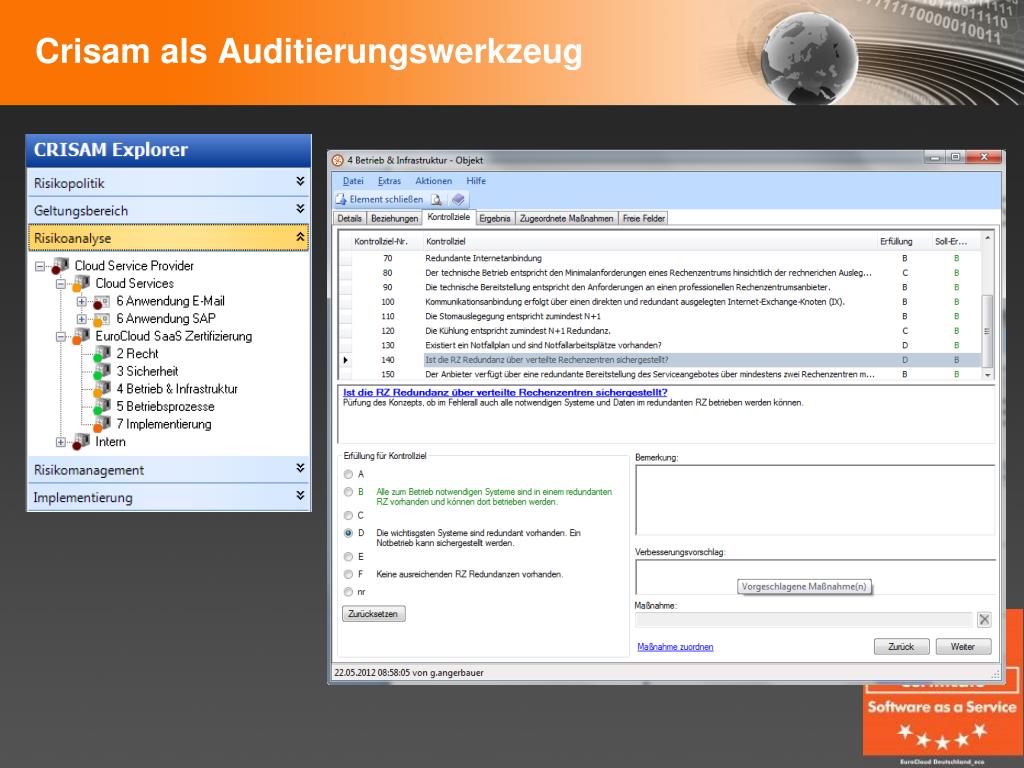The image size is (1024, 768).
Task: Click the 6 Anwendung E-Mail item icon
Action: [x=102, y=302]
